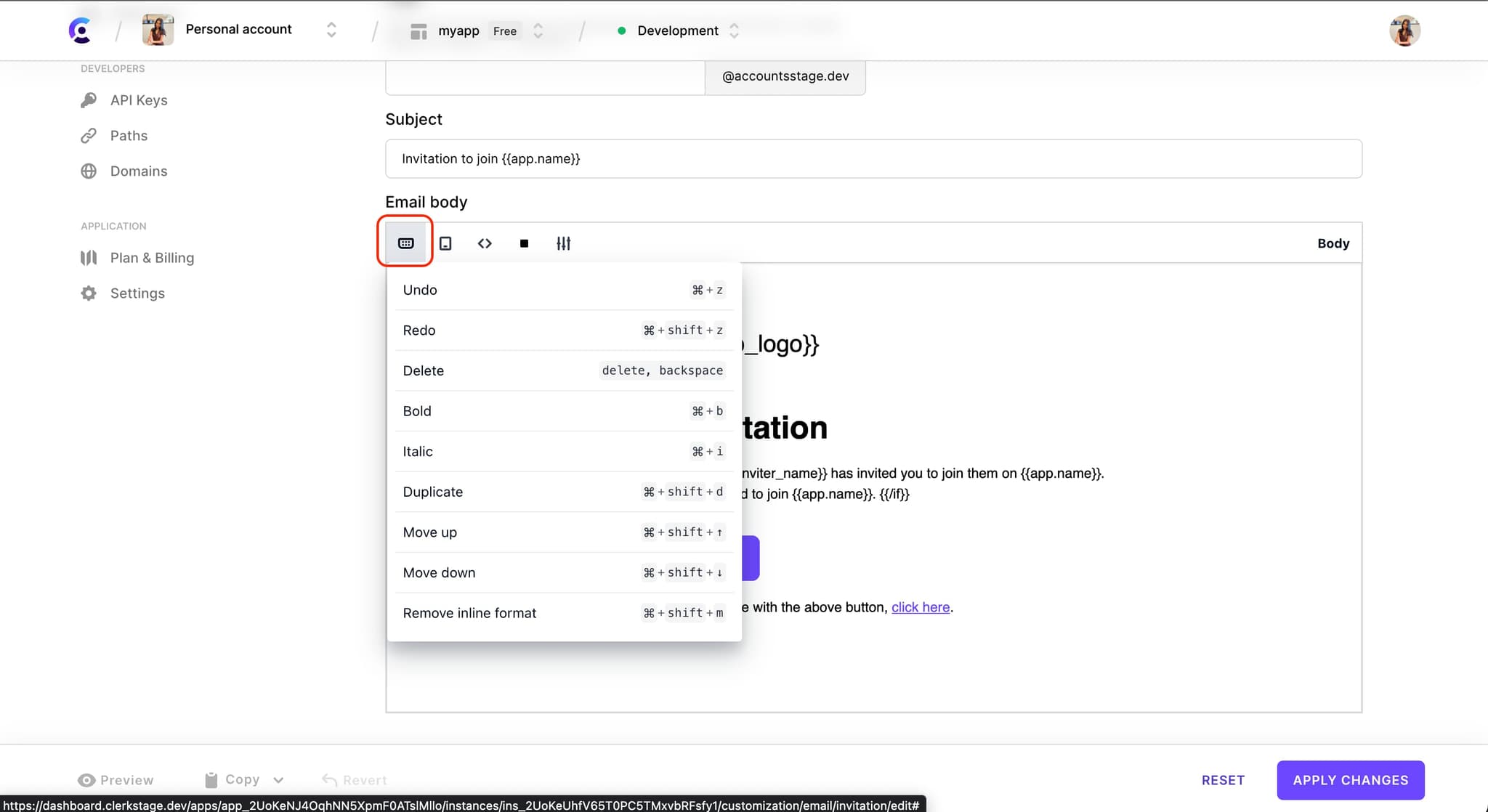This screenshot has height=812, width=1488.
Task: Select Redo from shortcuts menu
Action: click(564, 330)
